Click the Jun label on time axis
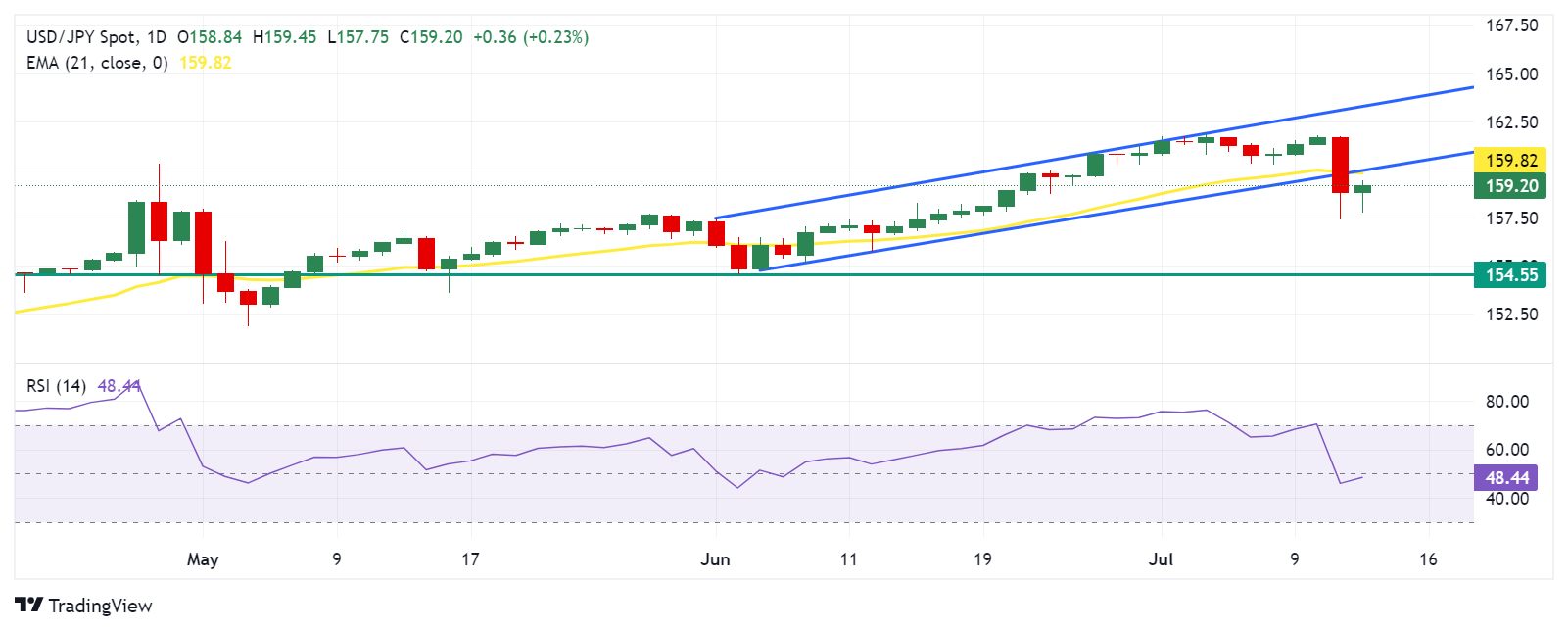Viewport: 1568px width, 631px height. (x=715, y=559)
